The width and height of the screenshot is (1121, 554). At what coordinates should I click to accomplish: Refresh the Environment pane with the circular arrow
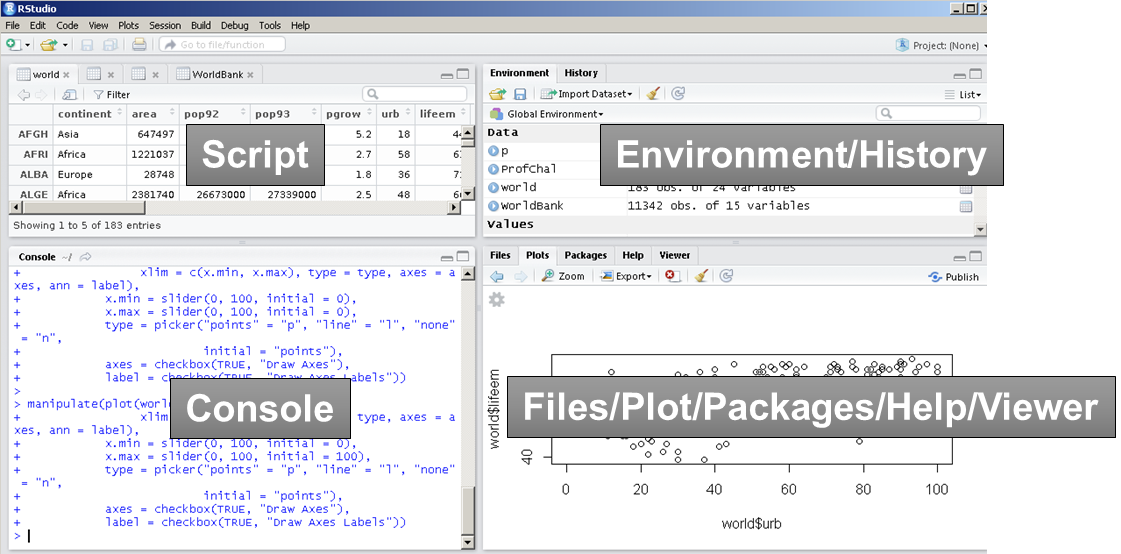tap(678, 94)
